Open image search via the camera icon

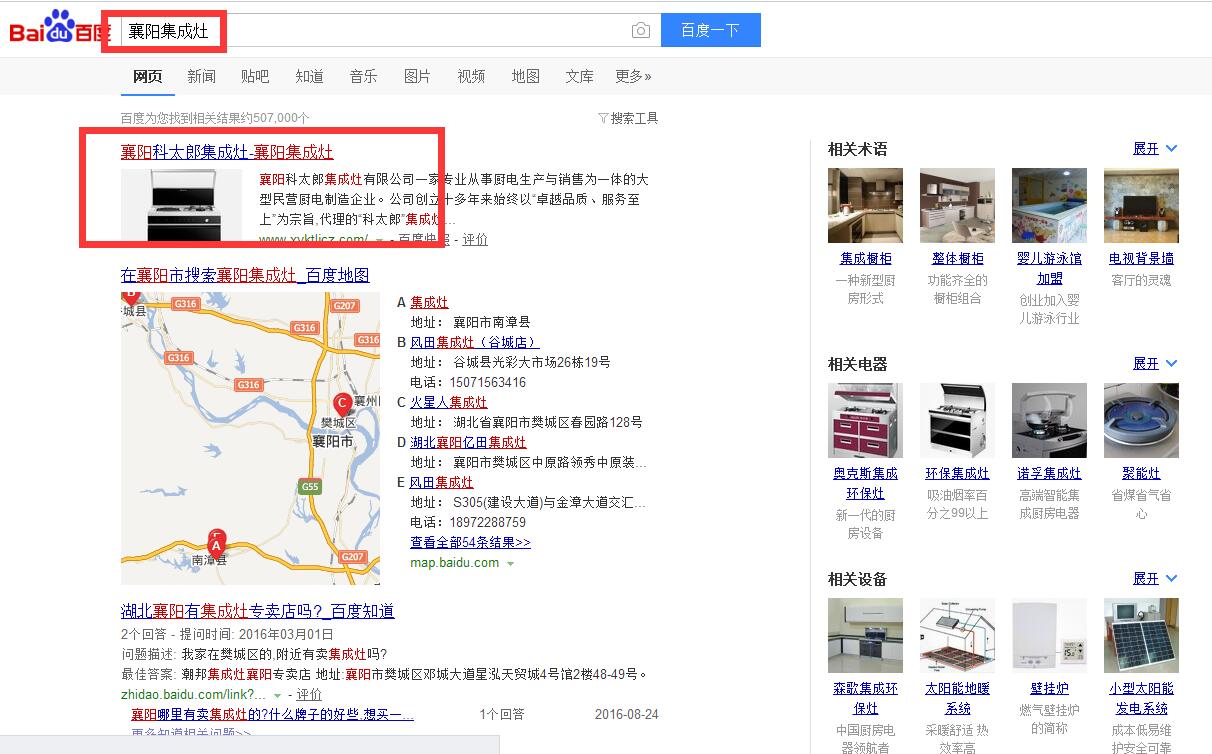click(x=641, y=30)
